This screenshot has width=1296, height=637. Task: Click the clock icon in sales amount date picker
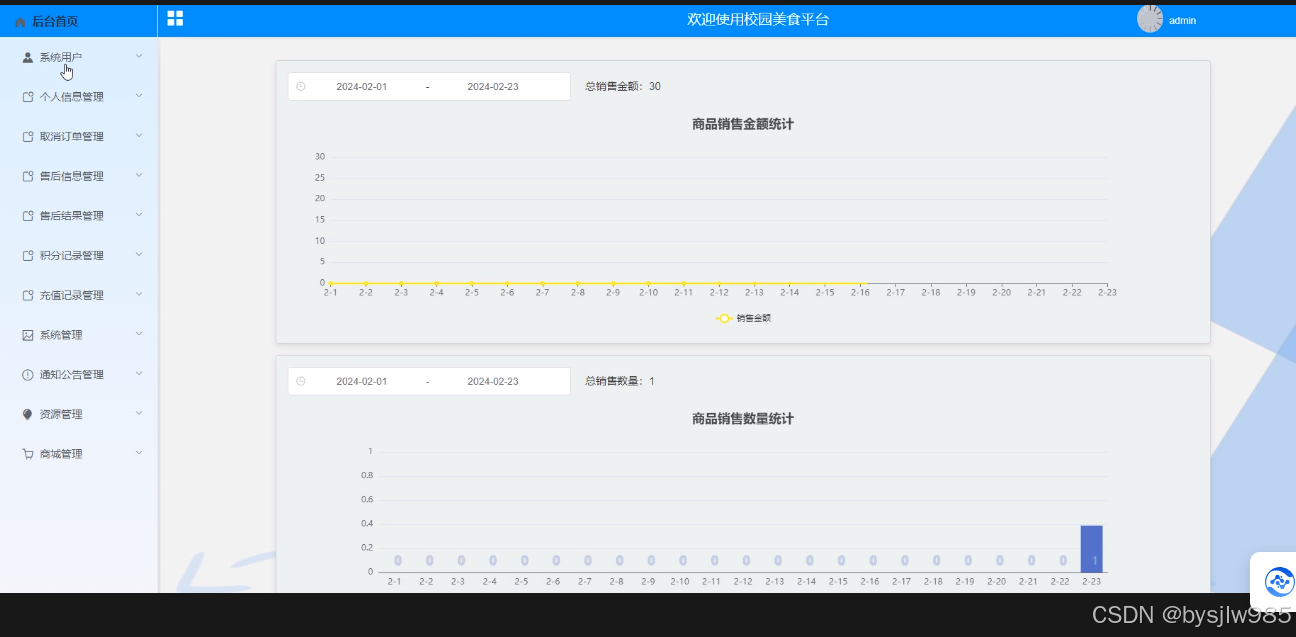[x=301, y=87]
